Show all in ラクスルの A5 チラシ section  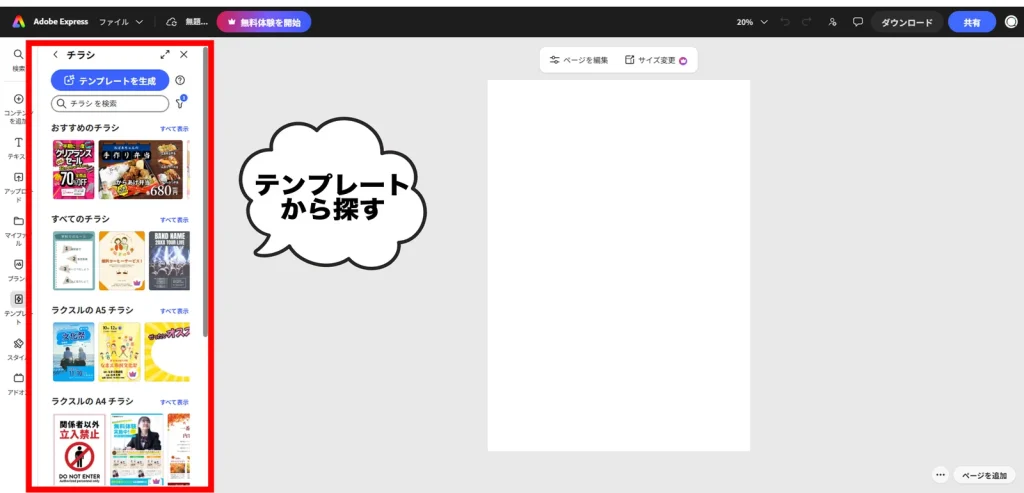[174, 311]
